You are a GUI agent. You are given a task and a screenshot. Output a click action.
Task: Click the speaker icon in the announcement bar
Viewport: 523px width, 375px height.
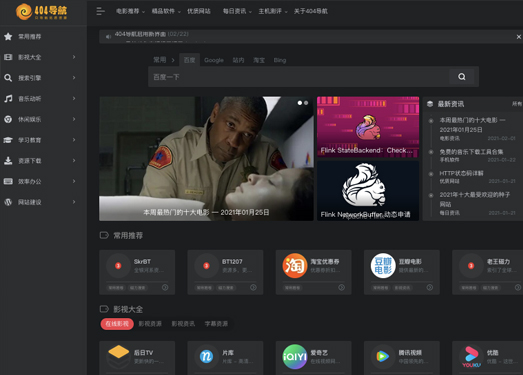coord(108,37)
